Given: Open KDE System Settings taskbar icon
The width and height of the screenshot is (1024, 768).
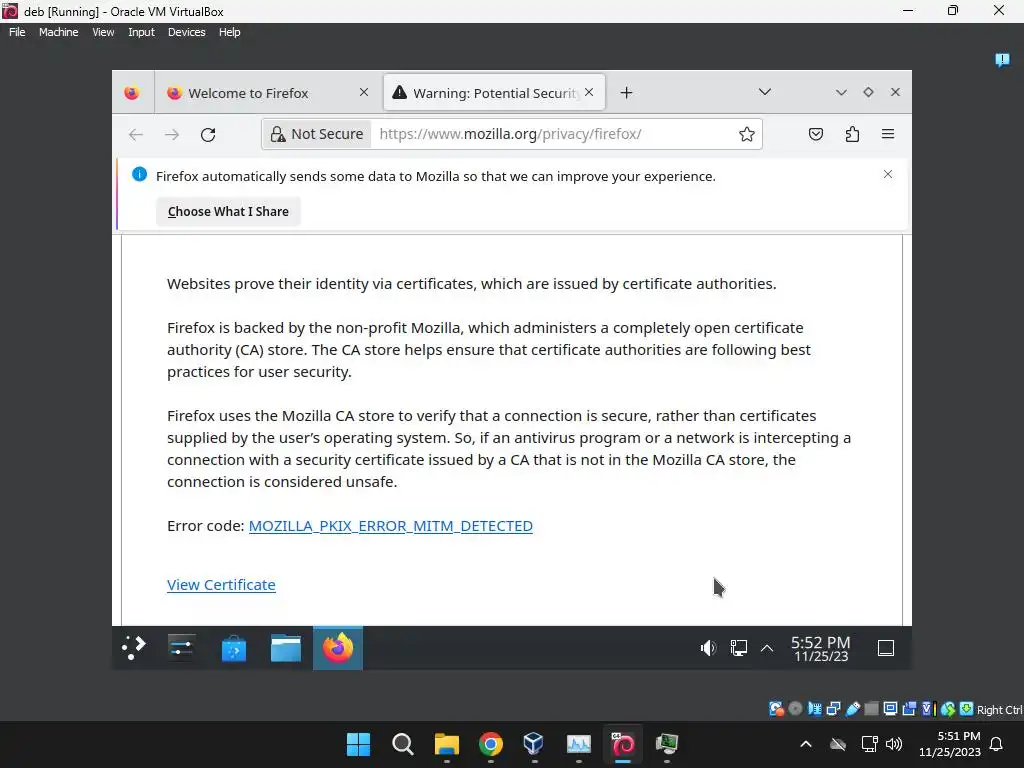Looking at the screenshot, I should [x=181, y=648].
